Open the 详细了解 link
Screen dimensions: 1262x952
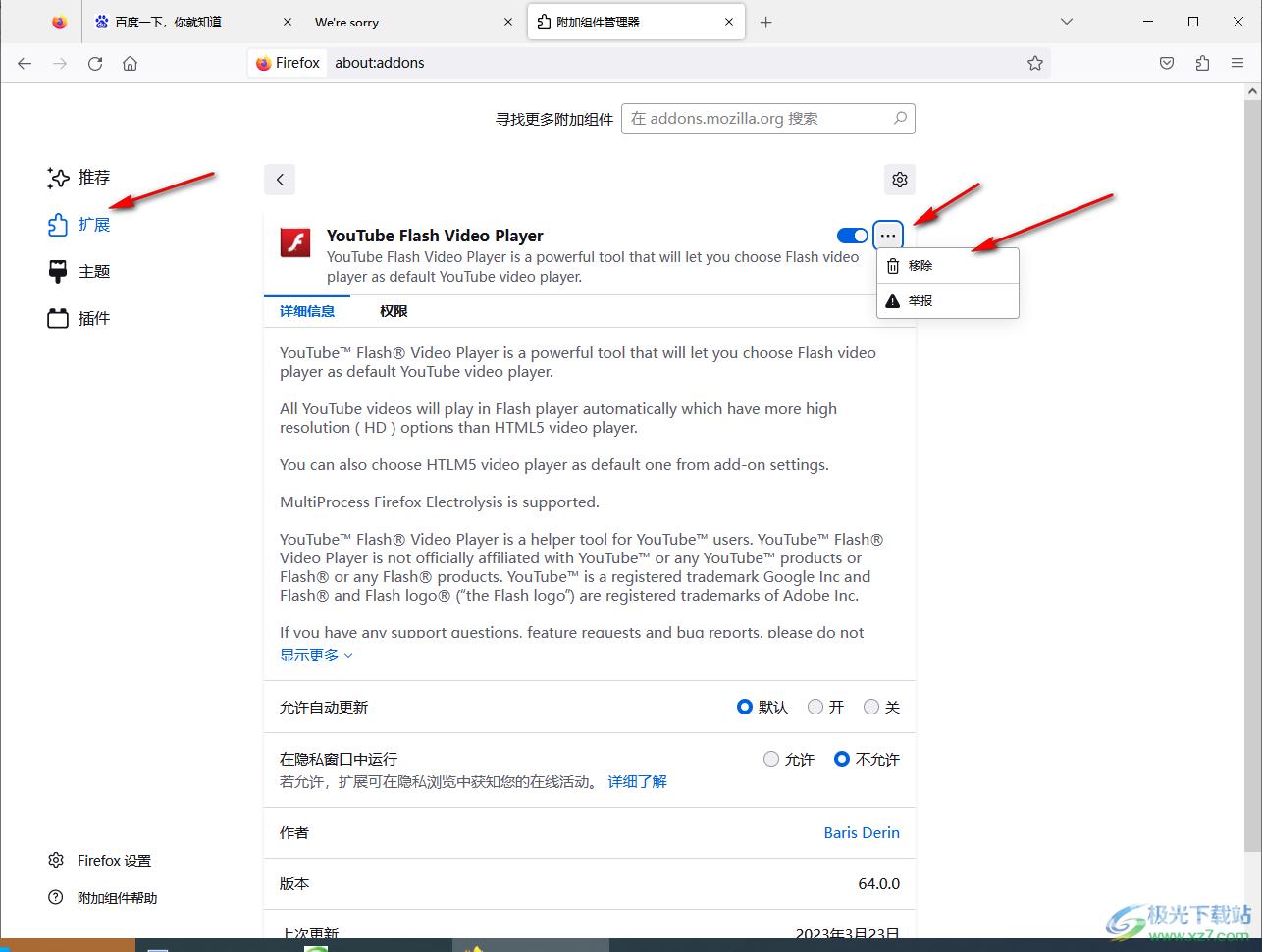(638, 782)
